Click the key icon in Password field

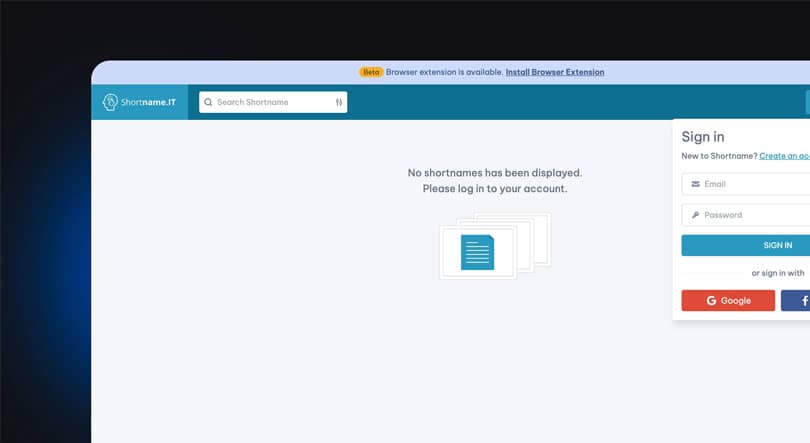click(x=695, y=215)
